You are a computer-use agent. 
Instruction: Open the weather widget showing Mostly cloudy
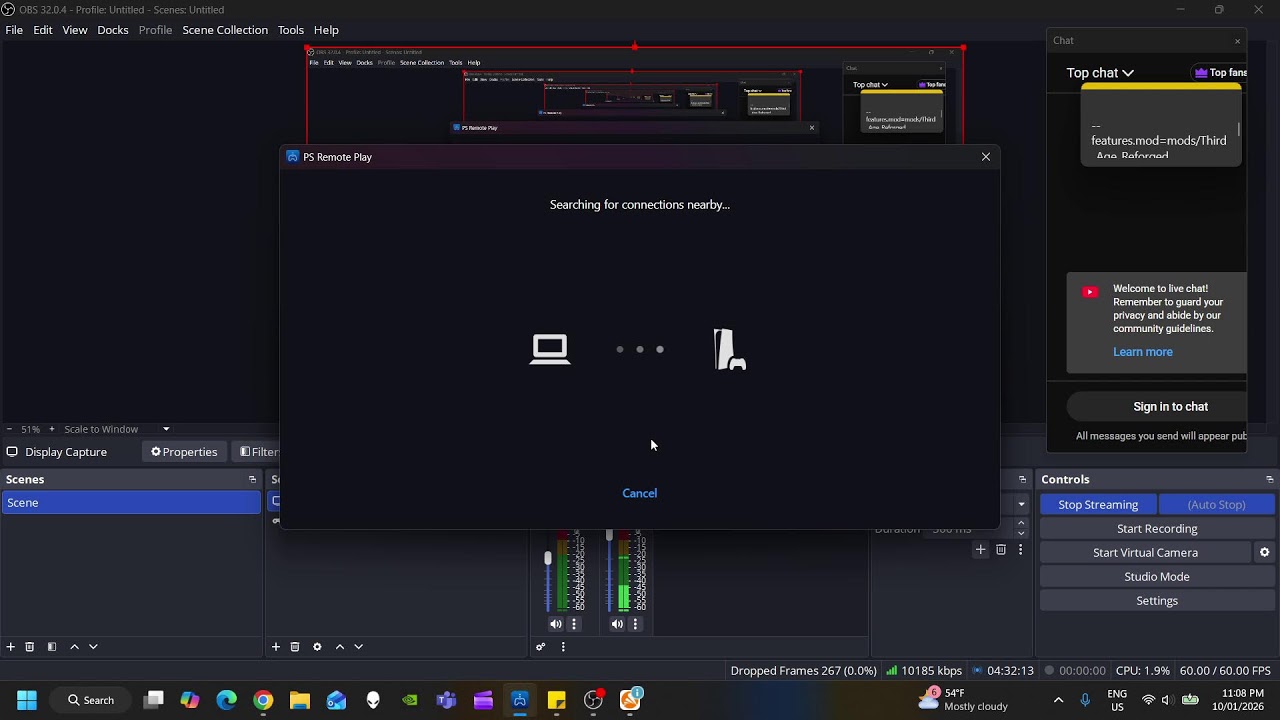tap(963, 700)
